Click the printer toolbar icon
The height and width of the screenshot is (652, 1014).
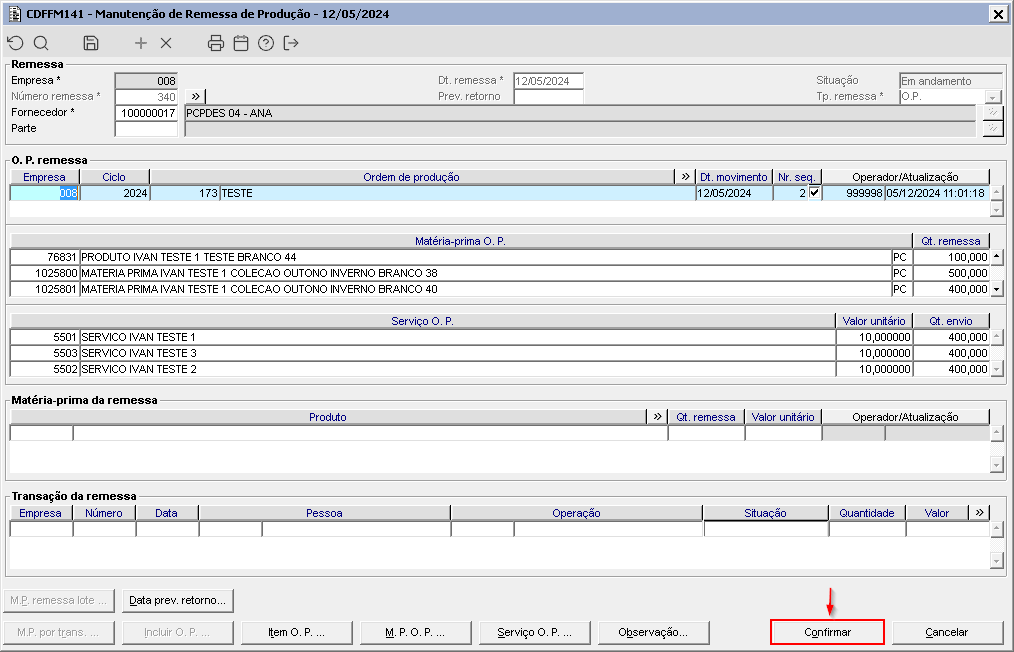(x=216, y=43)
